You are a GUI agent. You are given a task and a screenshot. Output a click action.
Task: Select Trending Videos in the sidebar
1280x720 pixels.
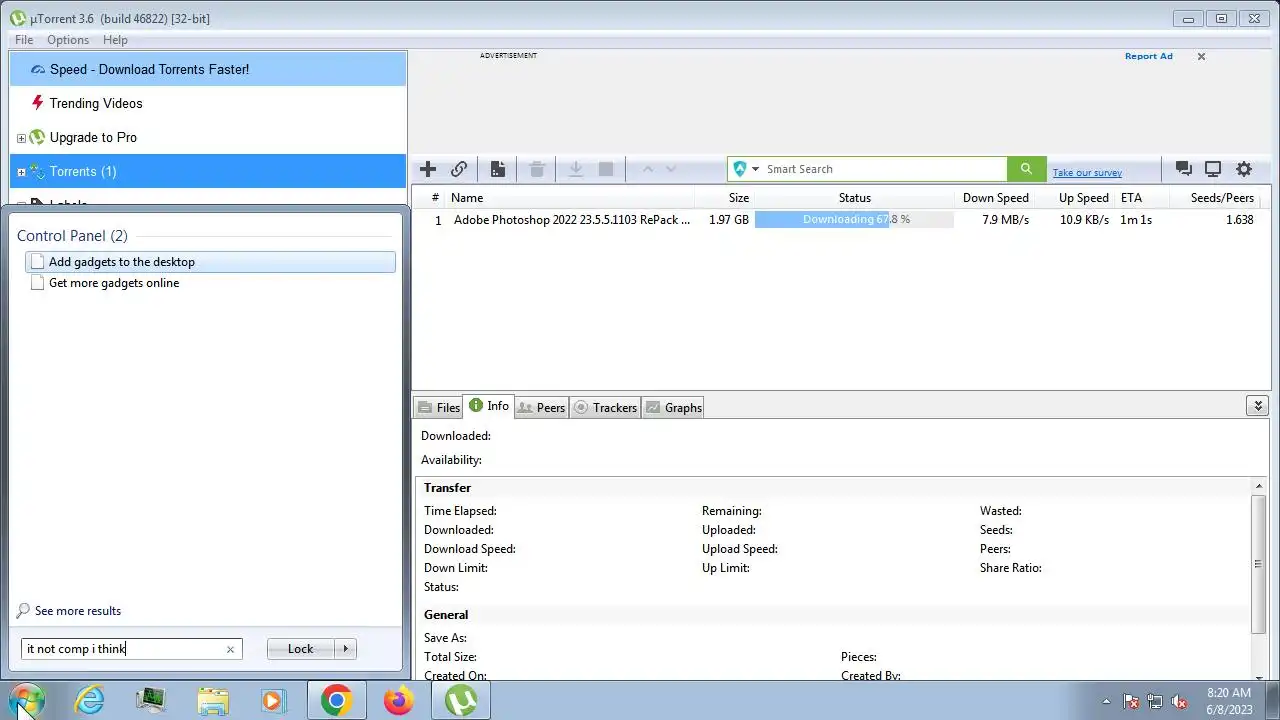click(x=208, y=103)
